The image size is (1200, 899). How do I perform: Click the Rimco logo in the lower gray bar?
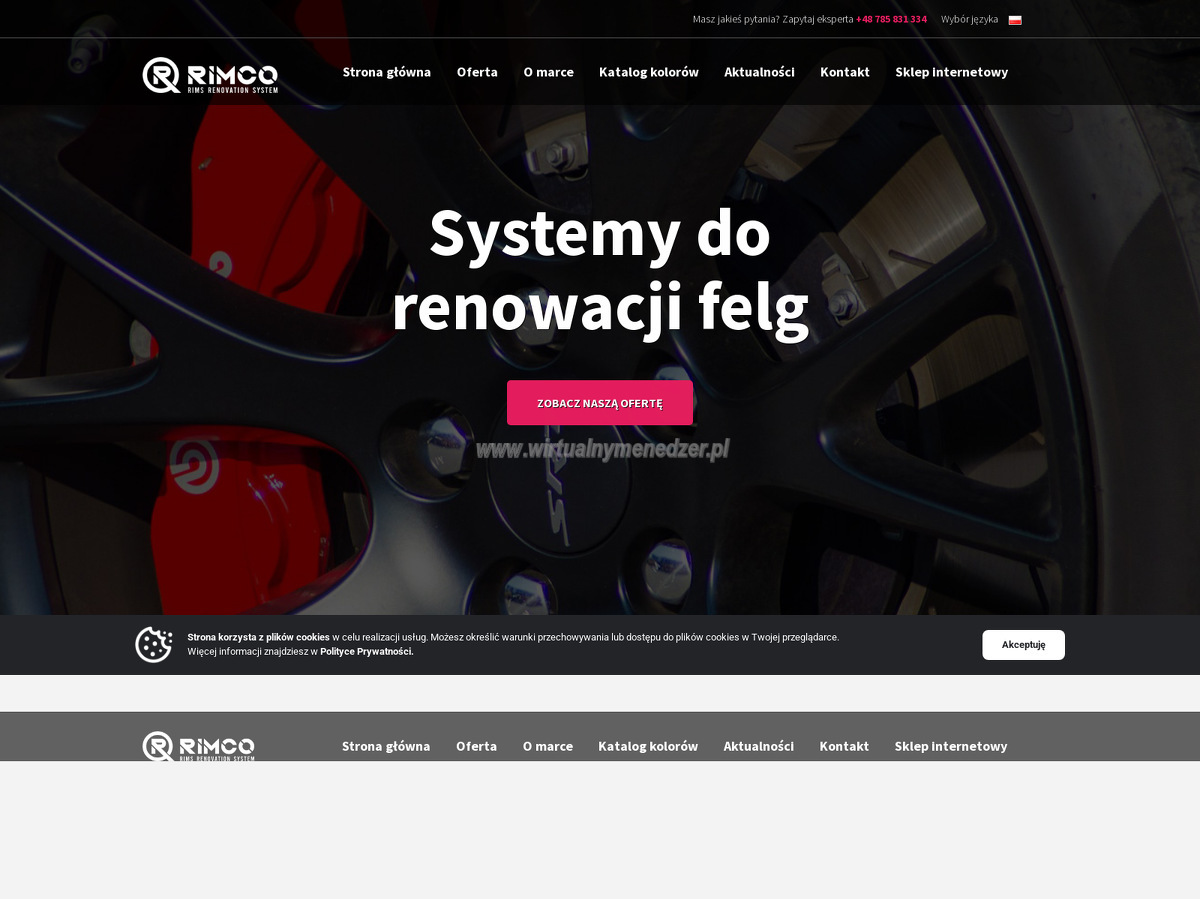198,746
